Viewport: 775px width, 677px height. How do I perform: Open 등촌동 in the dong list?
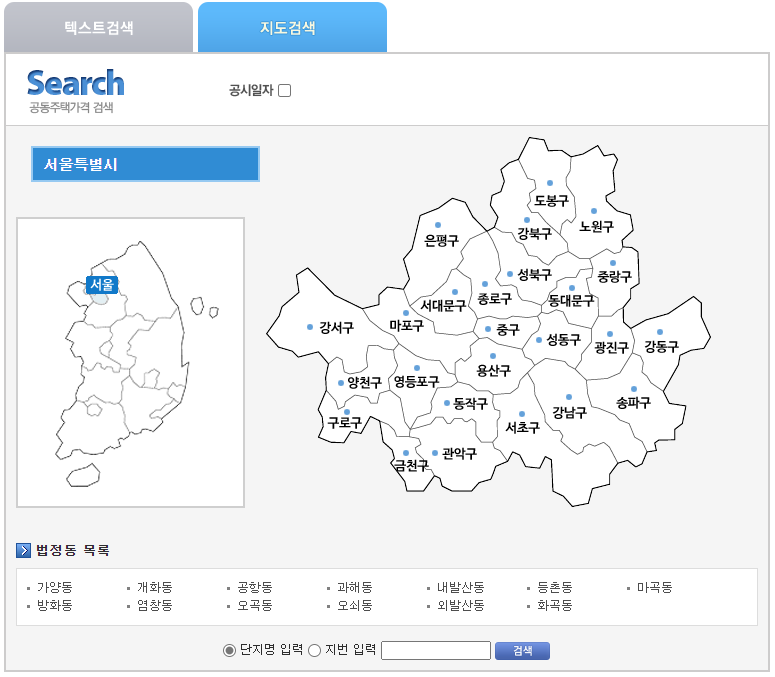(555, 587)
